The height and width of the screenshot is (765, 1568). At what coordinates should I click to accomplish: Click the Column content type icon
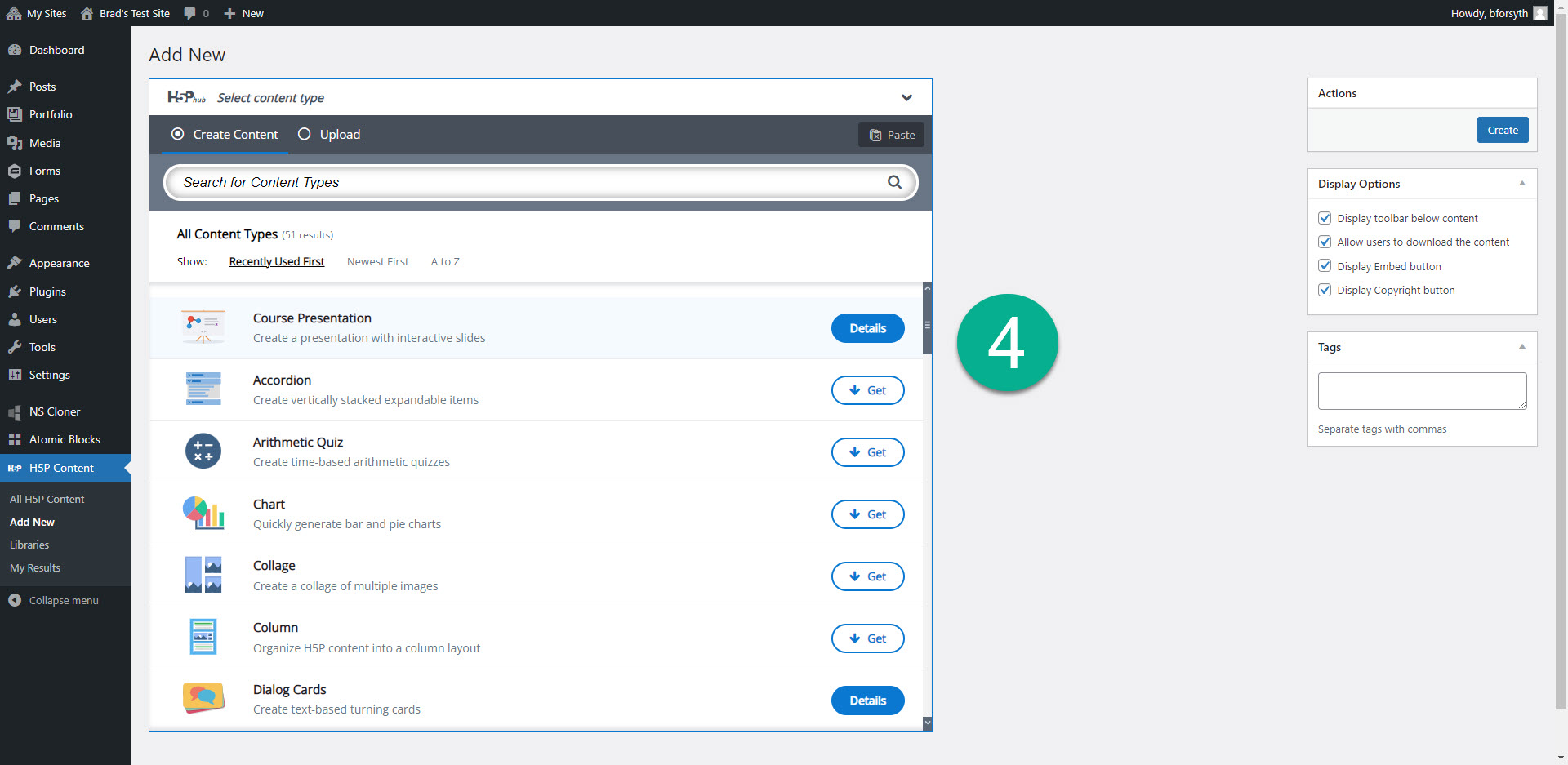203,638
